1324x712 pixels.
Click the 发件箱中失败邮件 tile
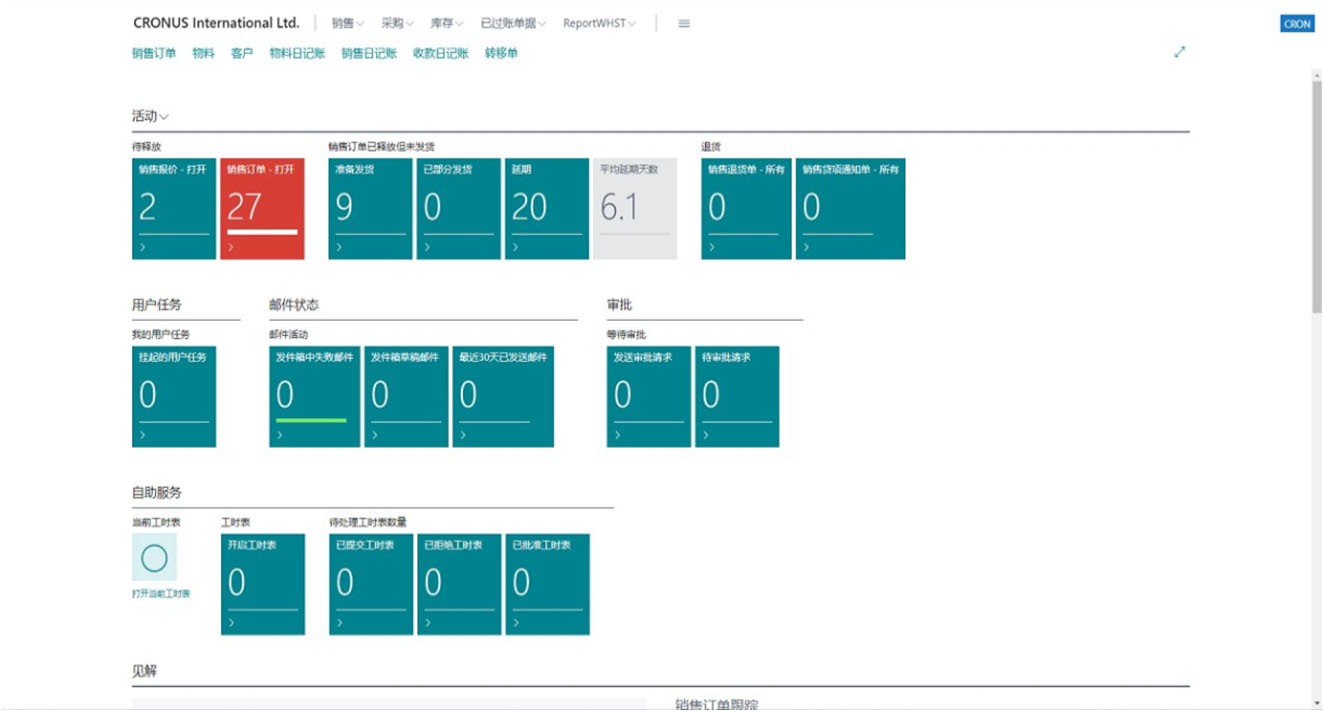(x=315, y=396)
